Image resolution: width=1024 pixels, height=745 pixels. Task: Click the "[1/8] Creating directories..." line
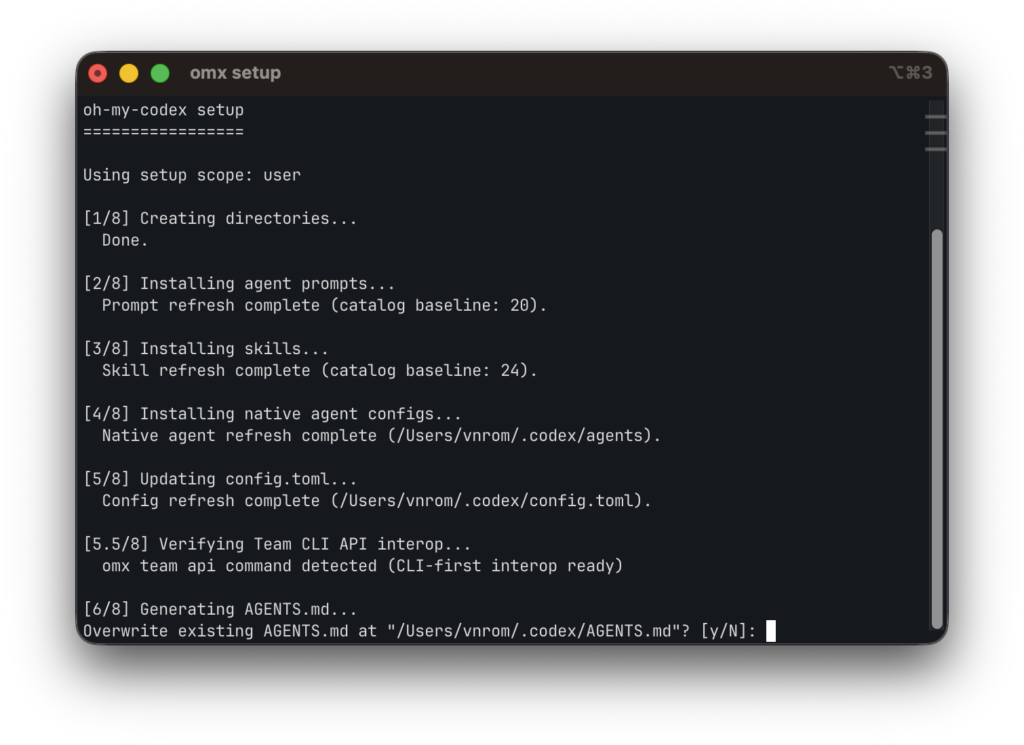(220, 219)
